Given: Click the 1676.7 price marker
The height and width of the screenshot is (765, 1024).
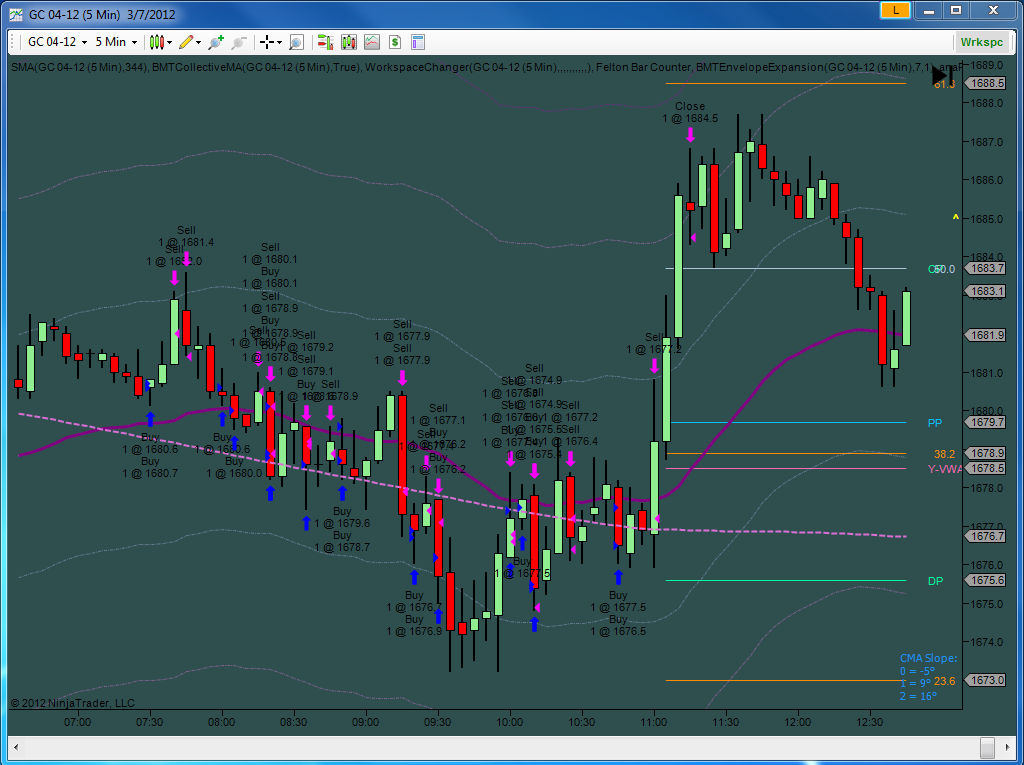Looking at the screenshot, I should point(986,536).
